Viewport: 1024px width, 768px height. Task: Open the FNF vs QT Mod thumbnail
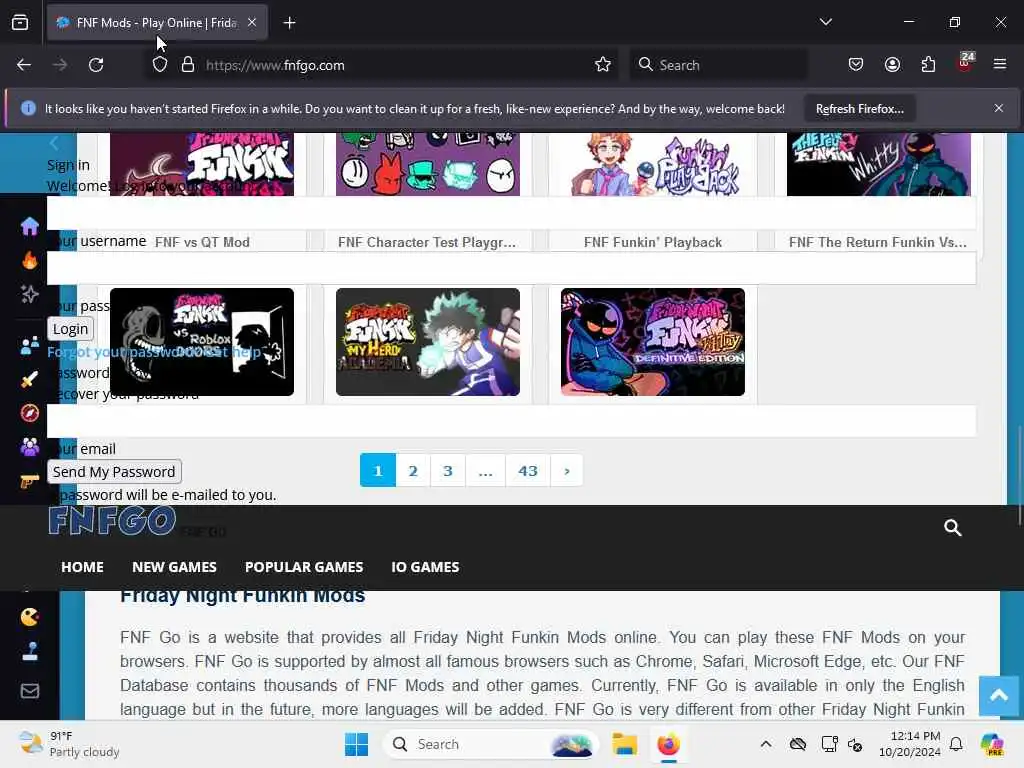[x=202, y=164]
